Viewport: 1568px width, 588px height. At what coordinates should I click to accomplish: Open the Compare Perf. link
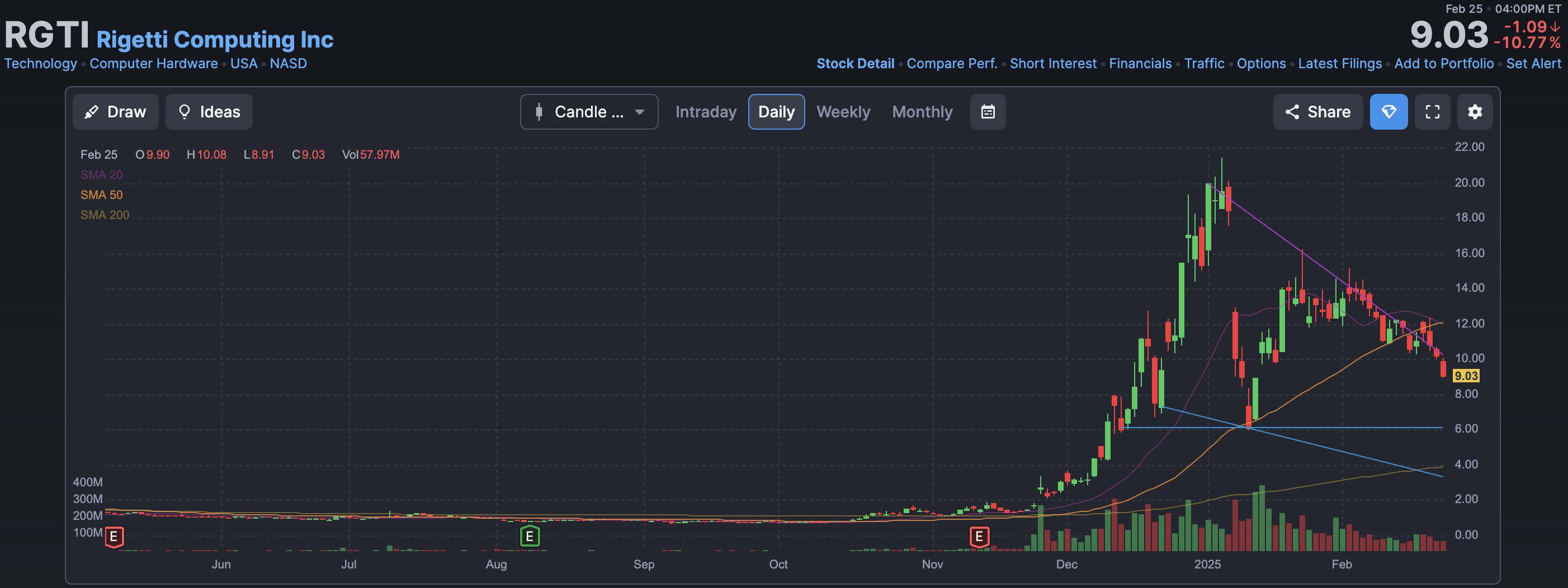click(952, 63)
